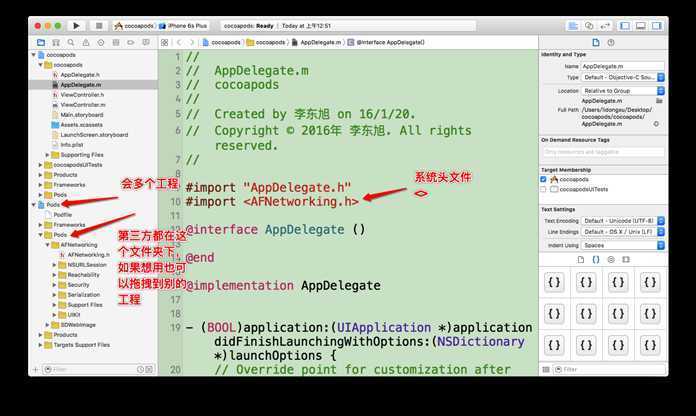Open related items grid menu
This screenshot has width=696, height=416.
click(x=164, y=43)
